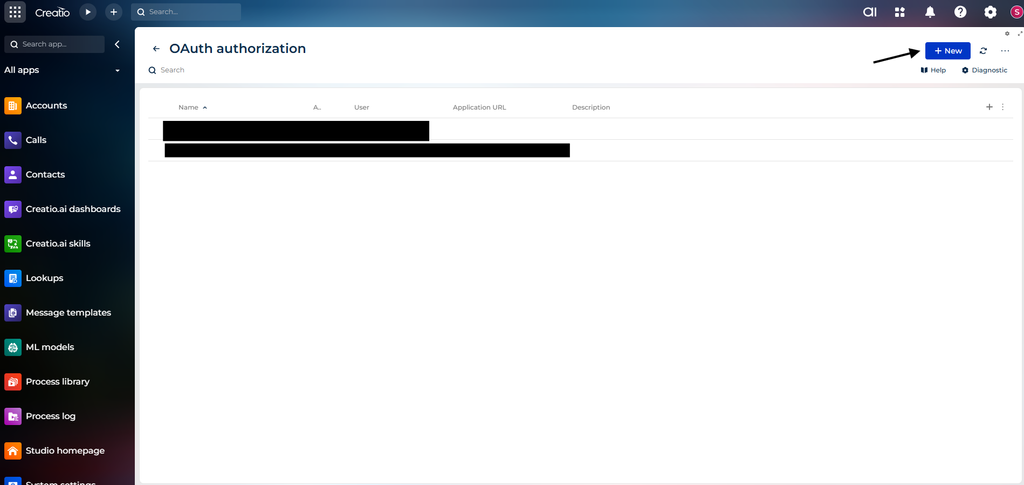Viewport: 1024px width, 485px height.
Task: Click the New button
Action: pyautogui.click(x=948, y=51)
